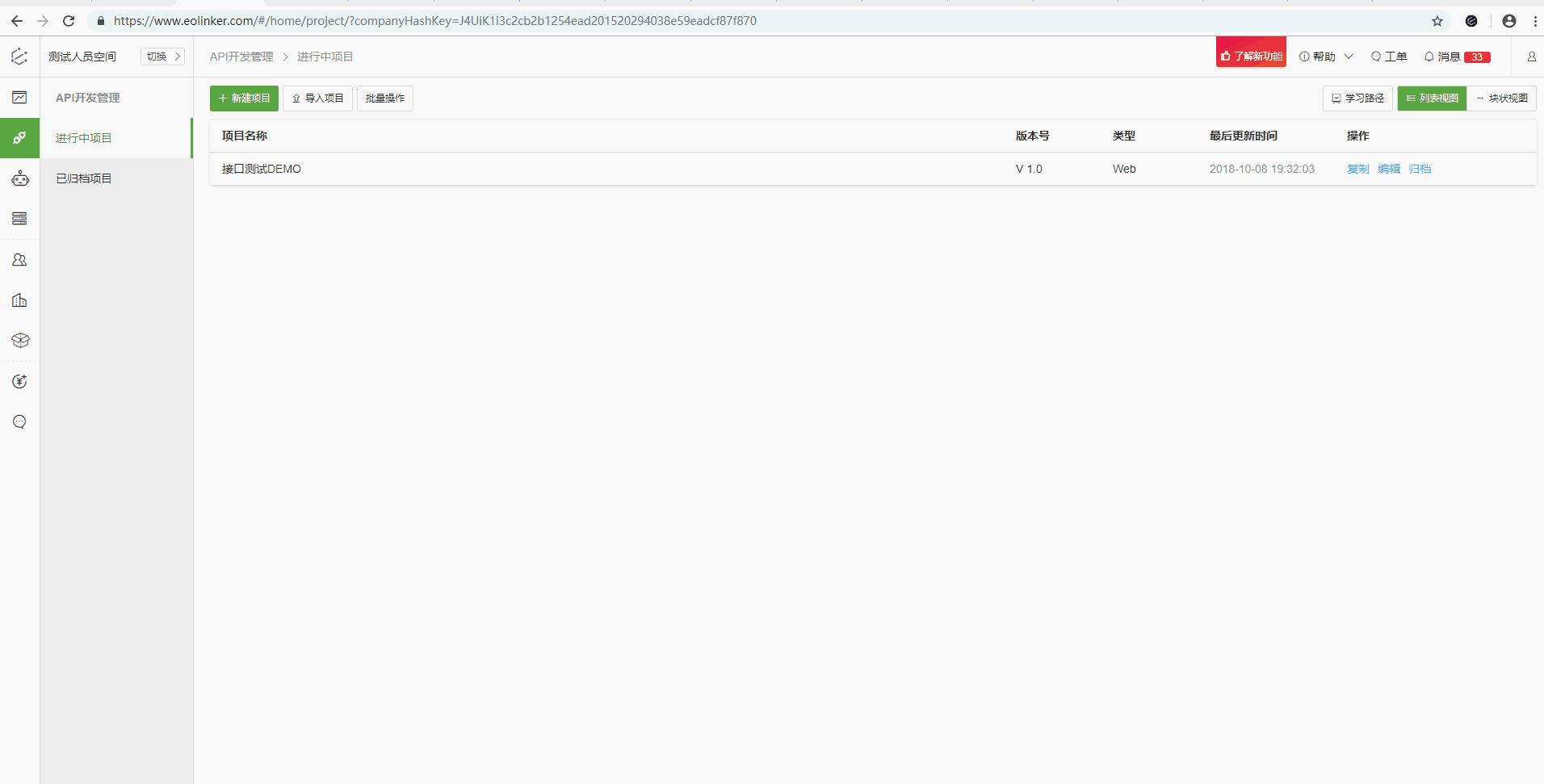Bookmark this page with the star icon
This screenshot has height=784, width=1544.
coord(1437,21)
